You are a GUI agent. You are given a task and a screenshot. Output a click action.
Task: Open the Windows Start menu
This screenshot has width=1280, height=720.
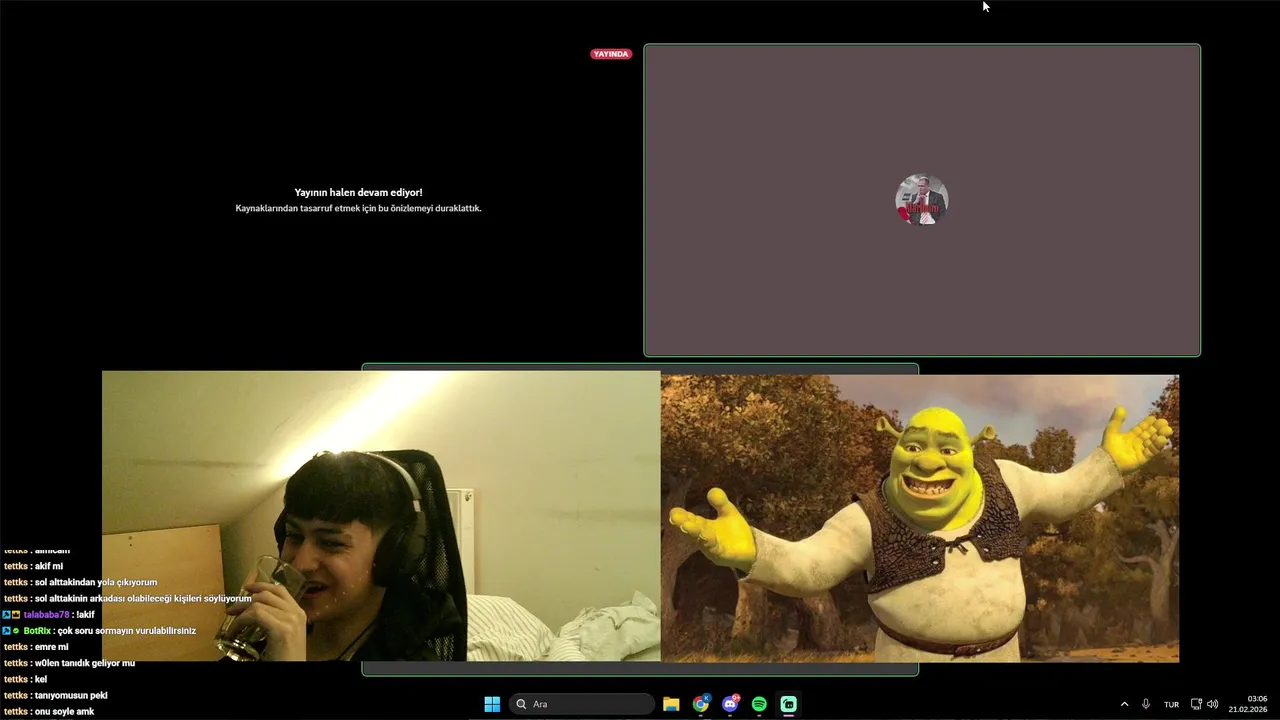pos(492,704)
